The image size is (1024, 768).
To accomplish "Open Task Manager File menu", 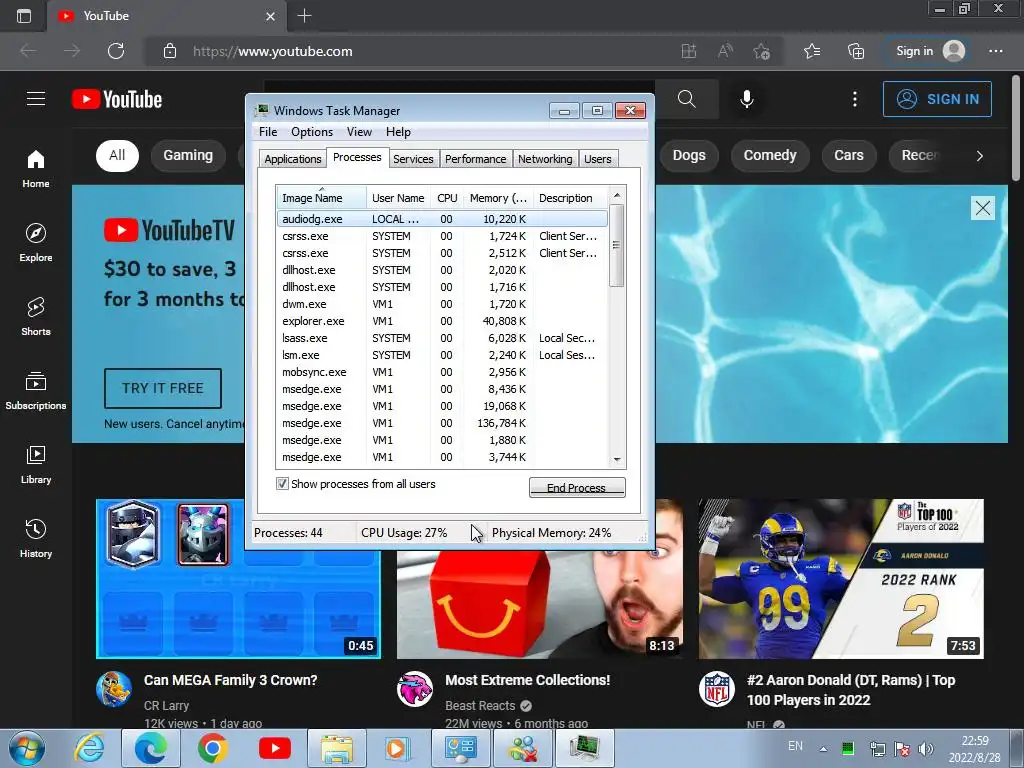I will 268,132.
